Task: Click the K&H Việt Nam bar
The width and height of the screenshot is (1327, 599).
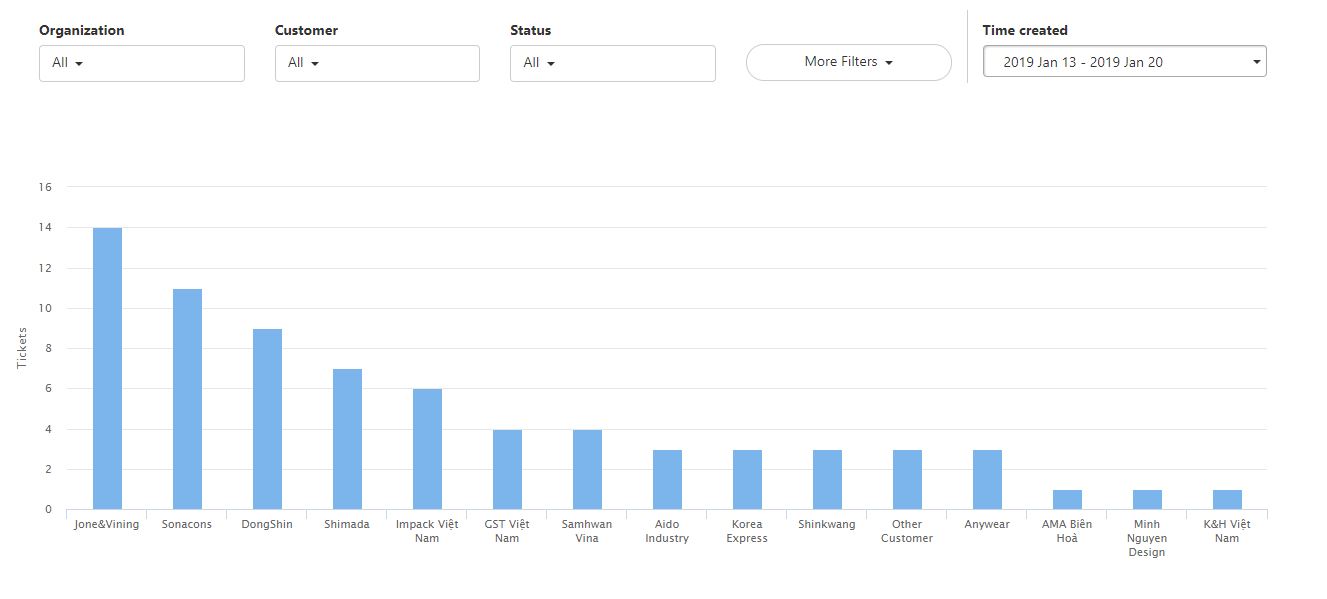Action: click(1227, 500)
